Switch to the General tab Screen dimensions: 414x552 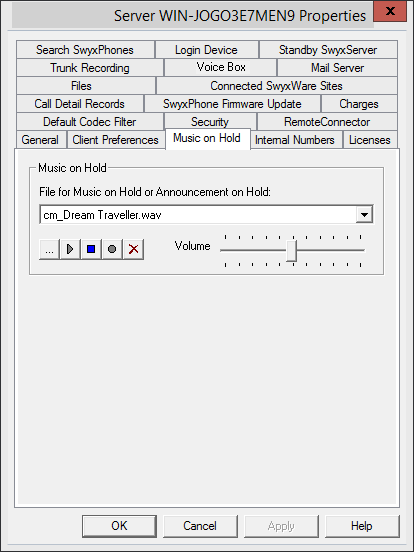[40, 140]
